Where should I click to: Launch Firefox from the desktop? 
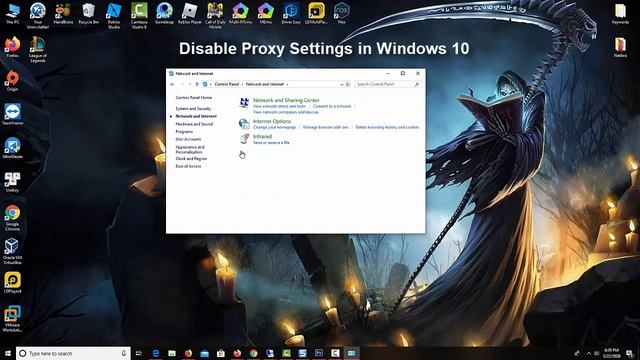(13, 47)
